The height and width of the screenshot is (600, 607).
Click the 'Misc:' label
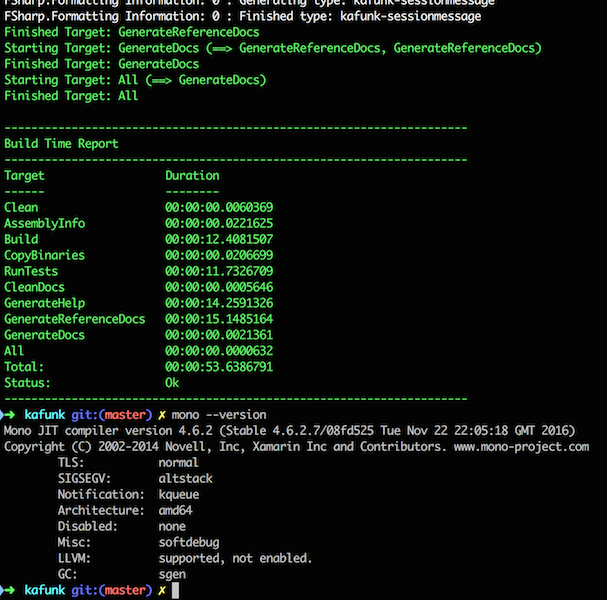click(x=74, y=542)
